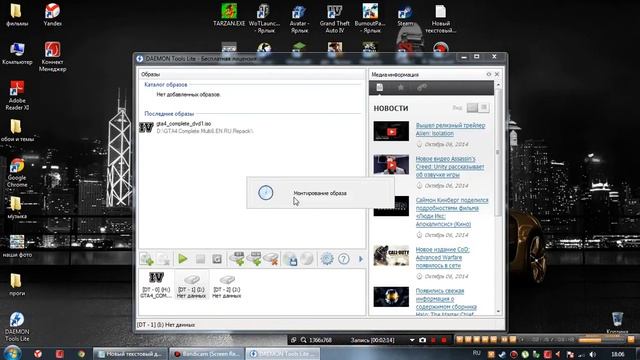Select empty virtual drive DT-2
This screenshot has width=640, height=360.
(x=227, y=285)
